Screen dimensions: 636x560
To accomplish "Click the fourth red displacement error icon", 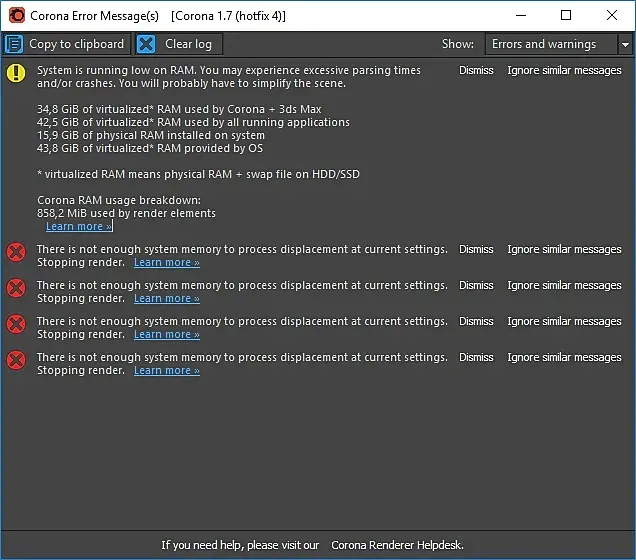I will coord(16,360).
